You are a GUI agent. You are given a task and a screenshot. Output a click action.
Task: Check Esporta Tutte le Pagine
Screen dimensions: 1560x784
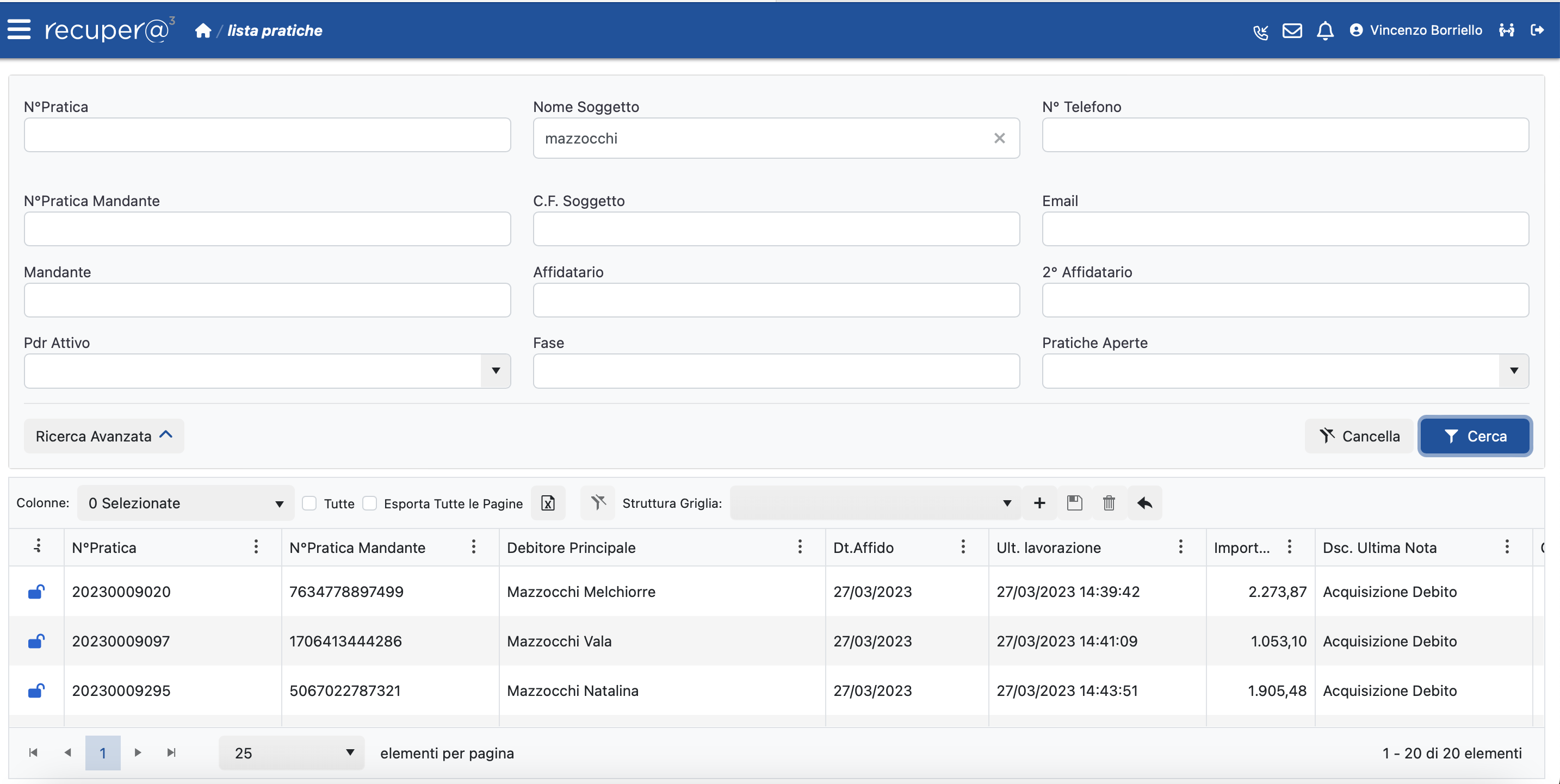369,503
